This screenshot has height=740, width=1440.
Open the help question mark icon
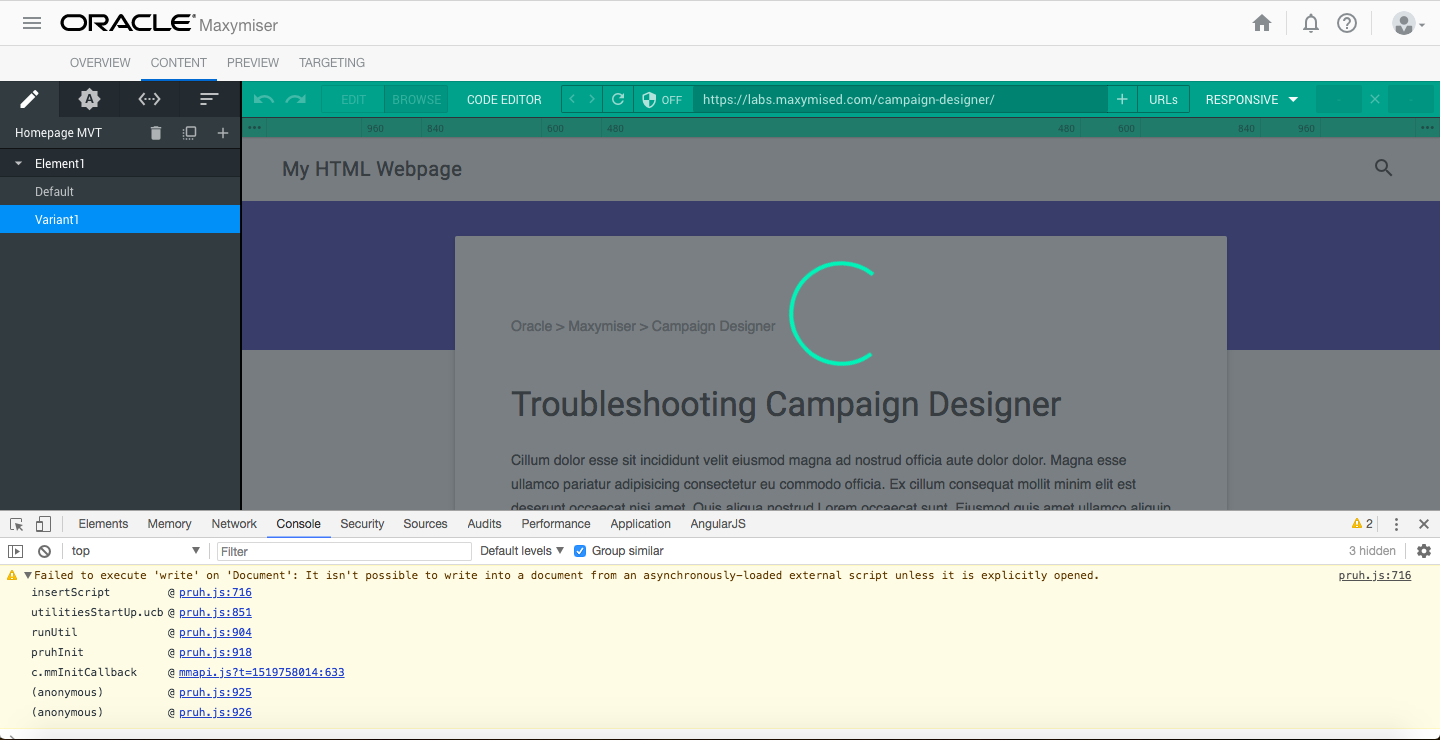(x=1347, y=23)
